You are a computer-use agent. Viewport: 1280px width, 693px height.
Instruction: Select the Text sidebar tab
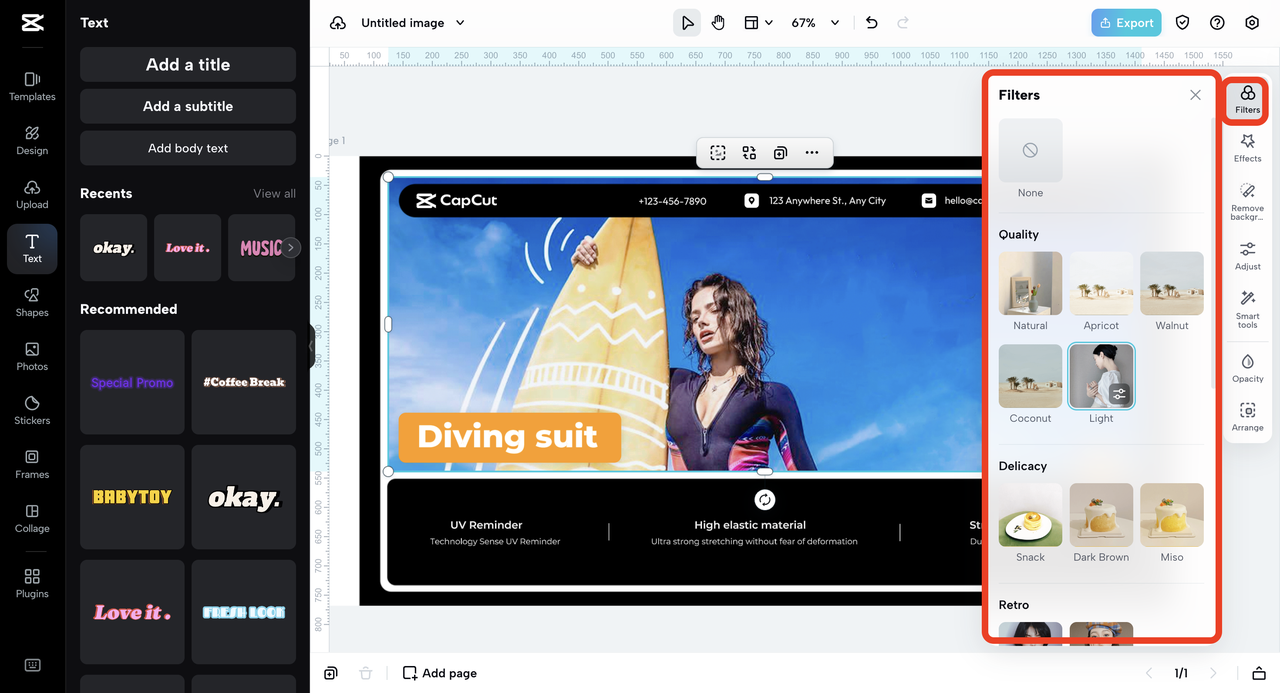point(32,248)
